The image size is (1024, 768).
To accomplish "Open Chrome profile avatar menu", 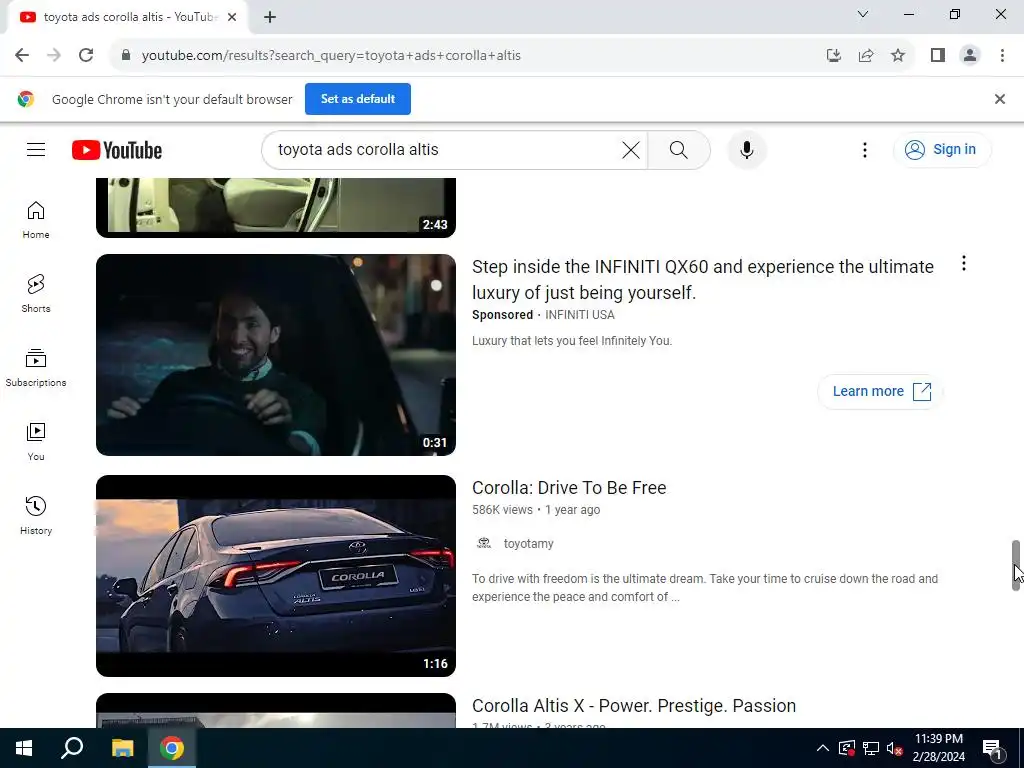I will click(x=970, y=56).
